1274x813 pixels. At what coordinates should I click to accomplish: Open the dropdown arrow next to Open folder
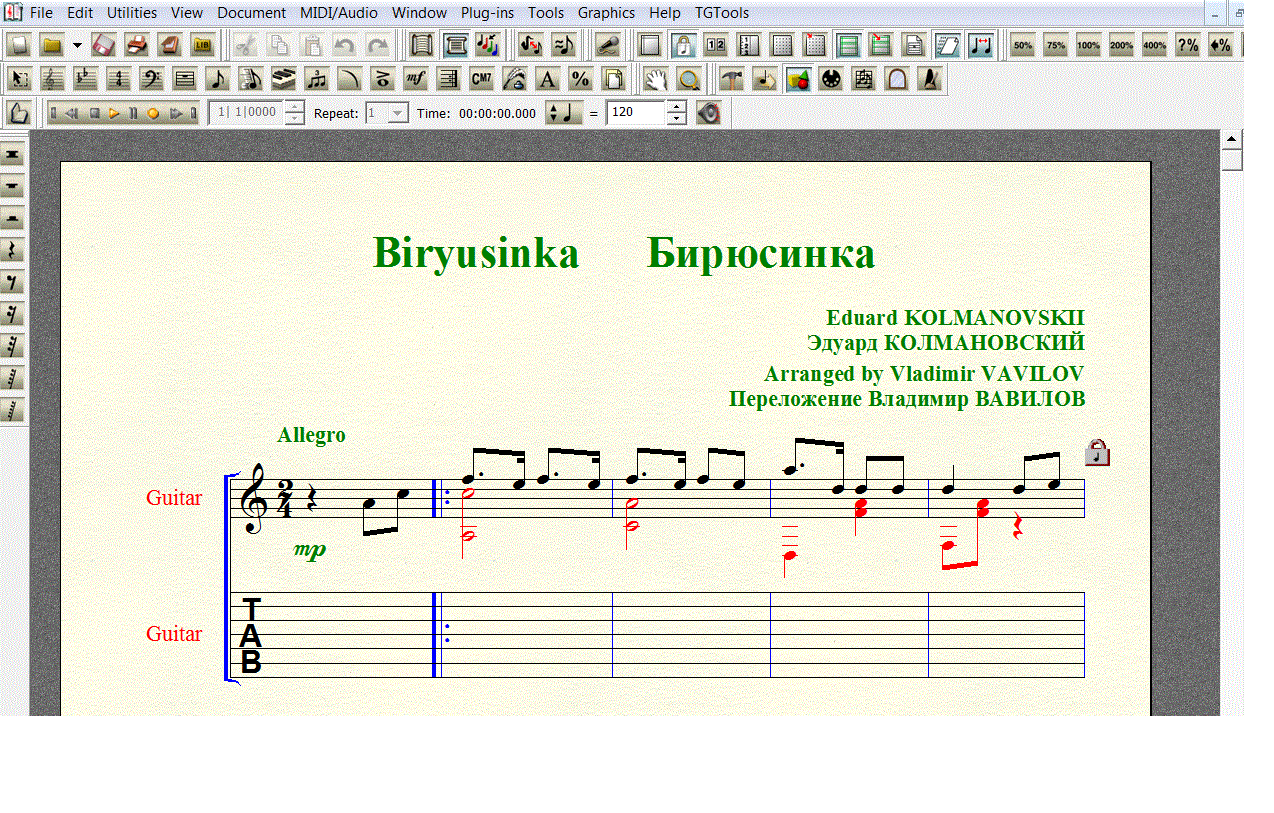click(77, 45)
